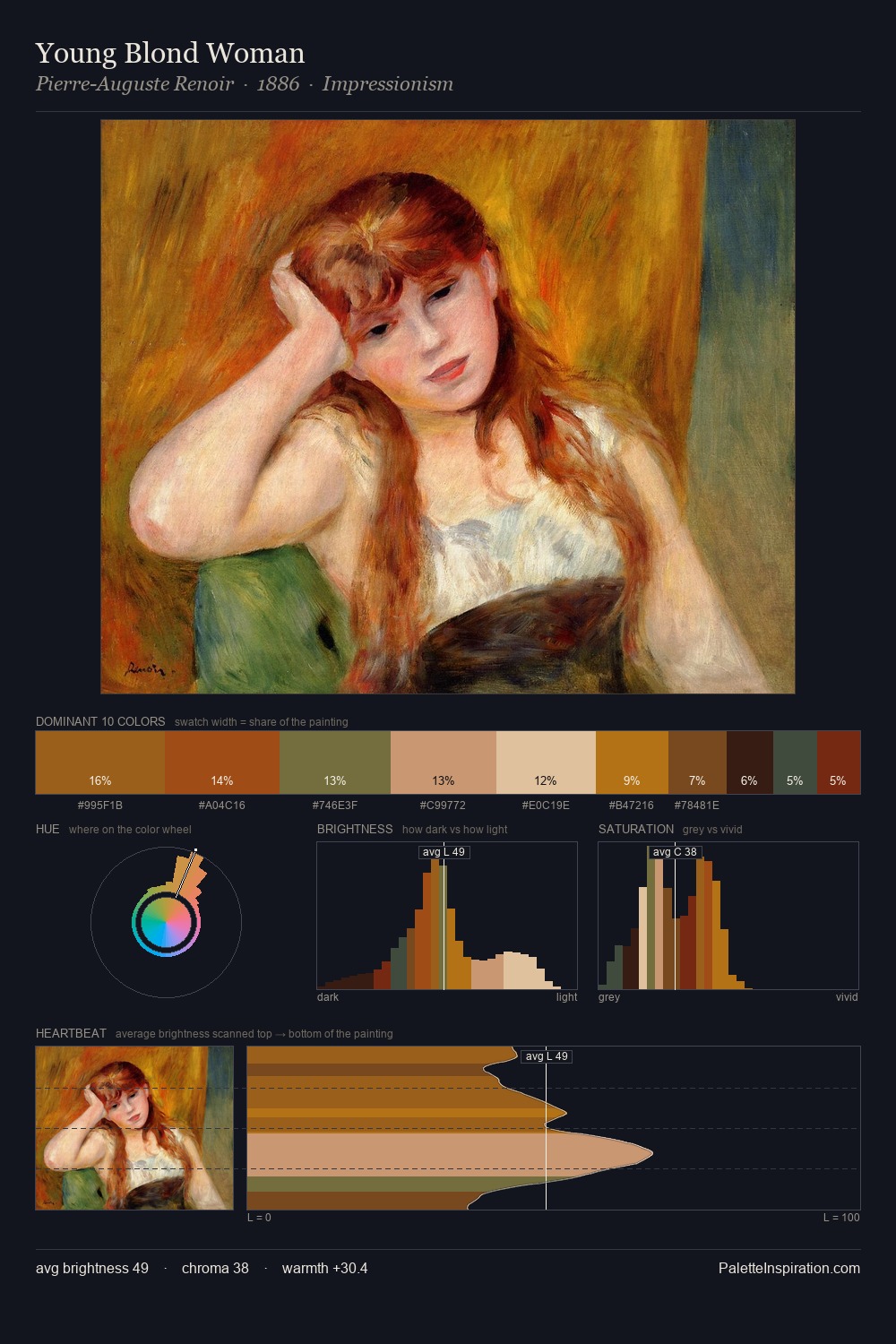896x1344 pixels.
Task: Pick the 12% pale beige swatch
Action: point(546,762)
